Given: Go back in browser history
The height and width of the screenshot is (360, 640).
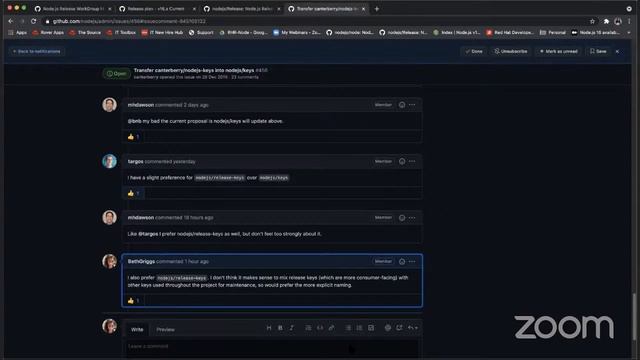Looking at the screenshot, I should tap(11, 21).
